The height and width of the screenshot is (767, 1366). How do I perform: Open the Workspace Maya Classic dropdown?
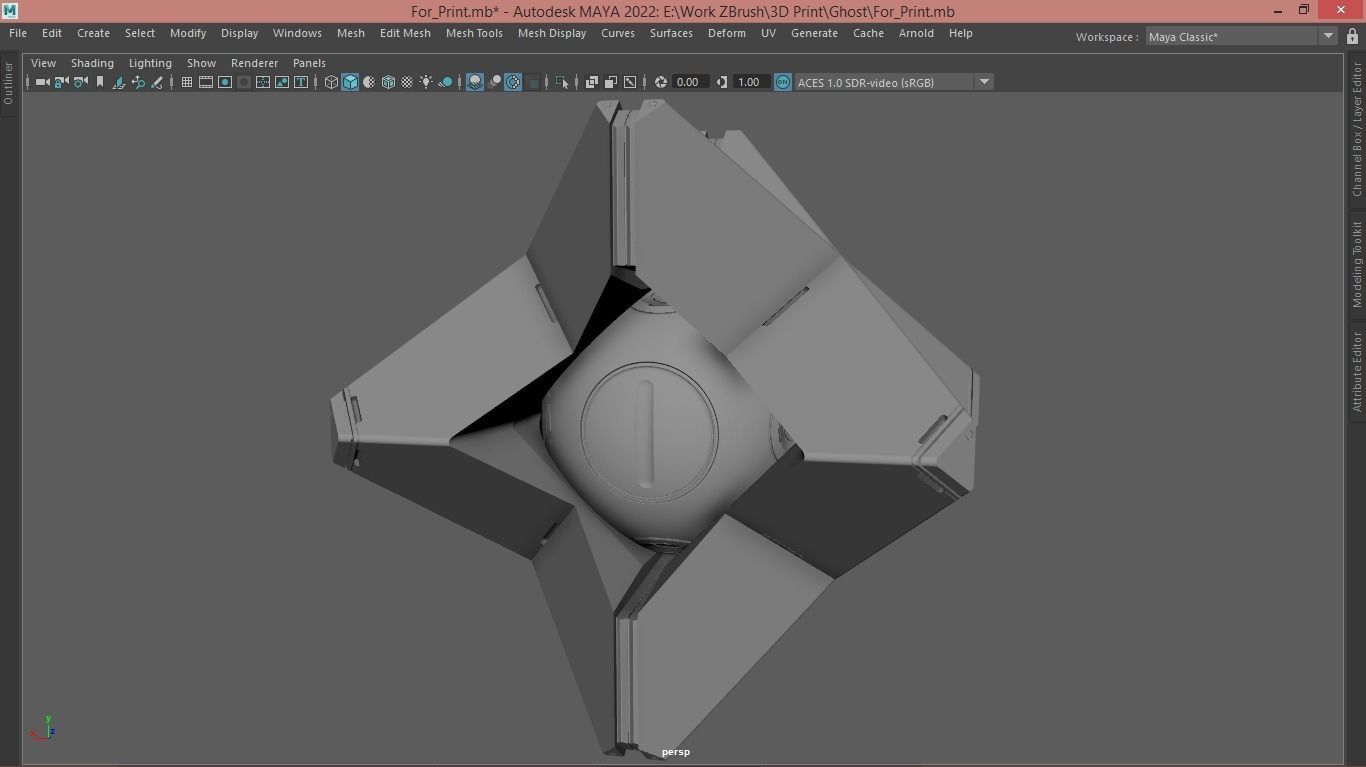(x=1241, y=37)
